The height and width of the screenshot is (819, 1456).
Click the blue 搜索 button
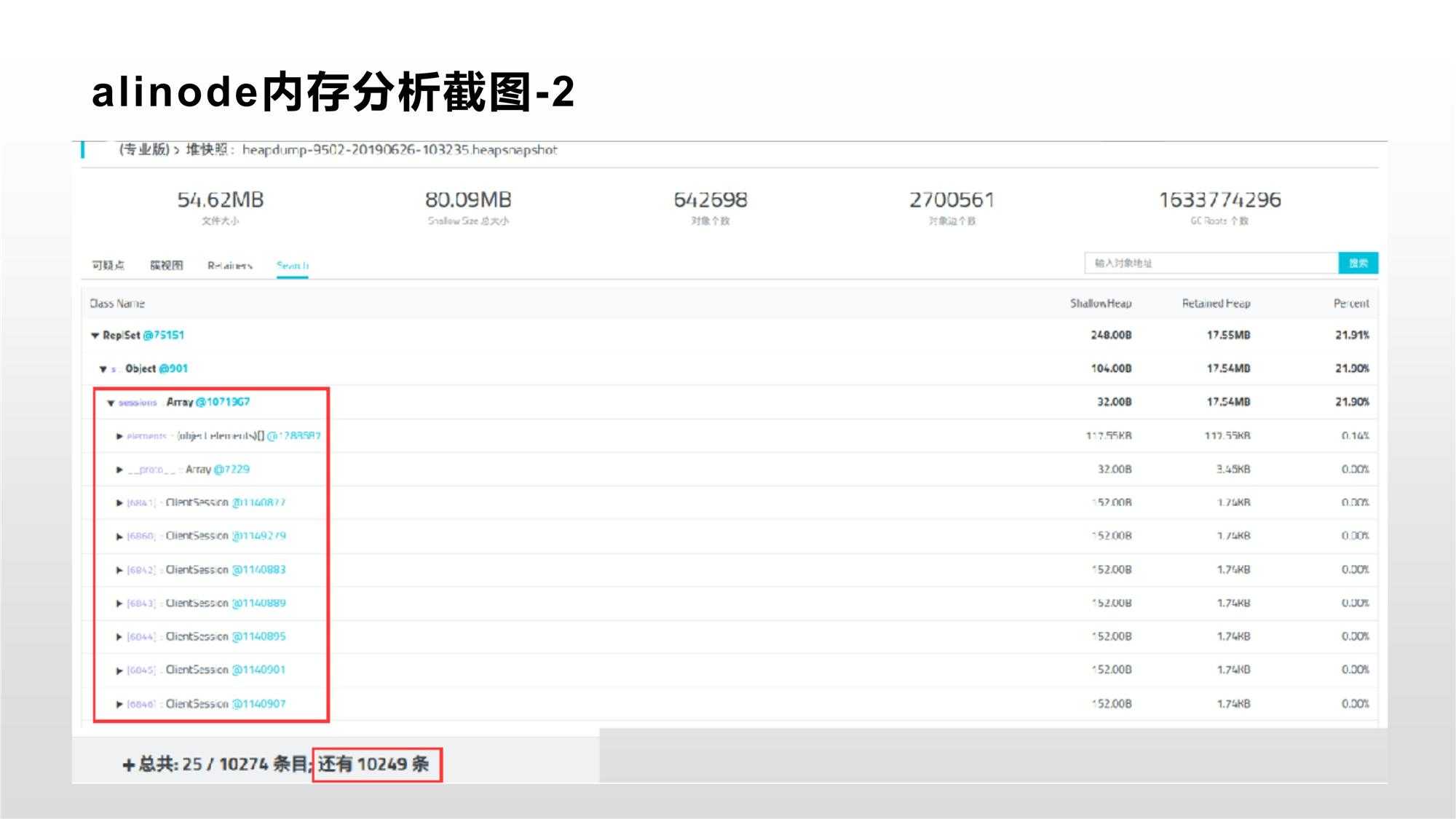[x=1358, y=263]
